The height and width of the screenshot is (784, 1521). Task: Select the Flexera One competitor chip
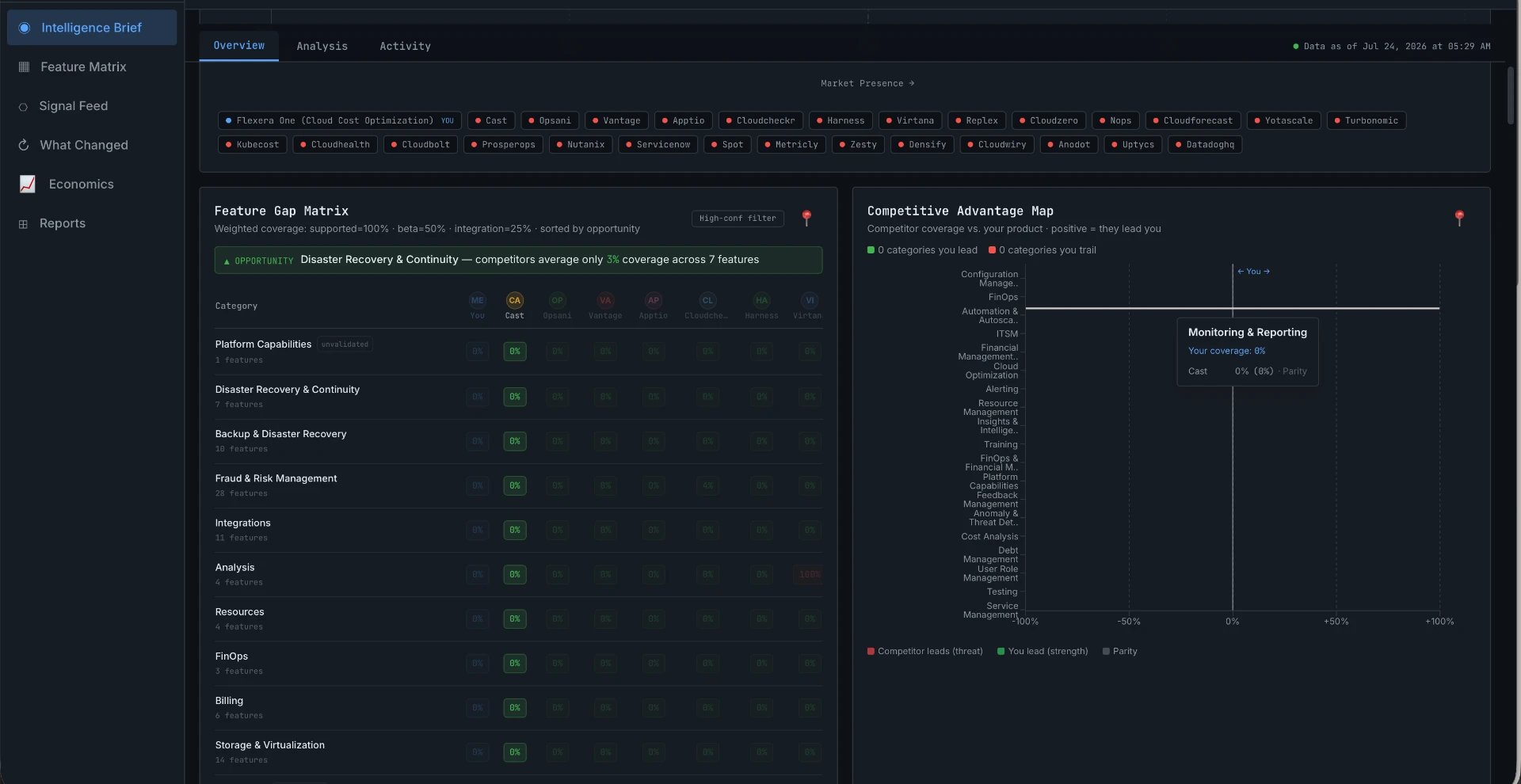pos(340,120)
